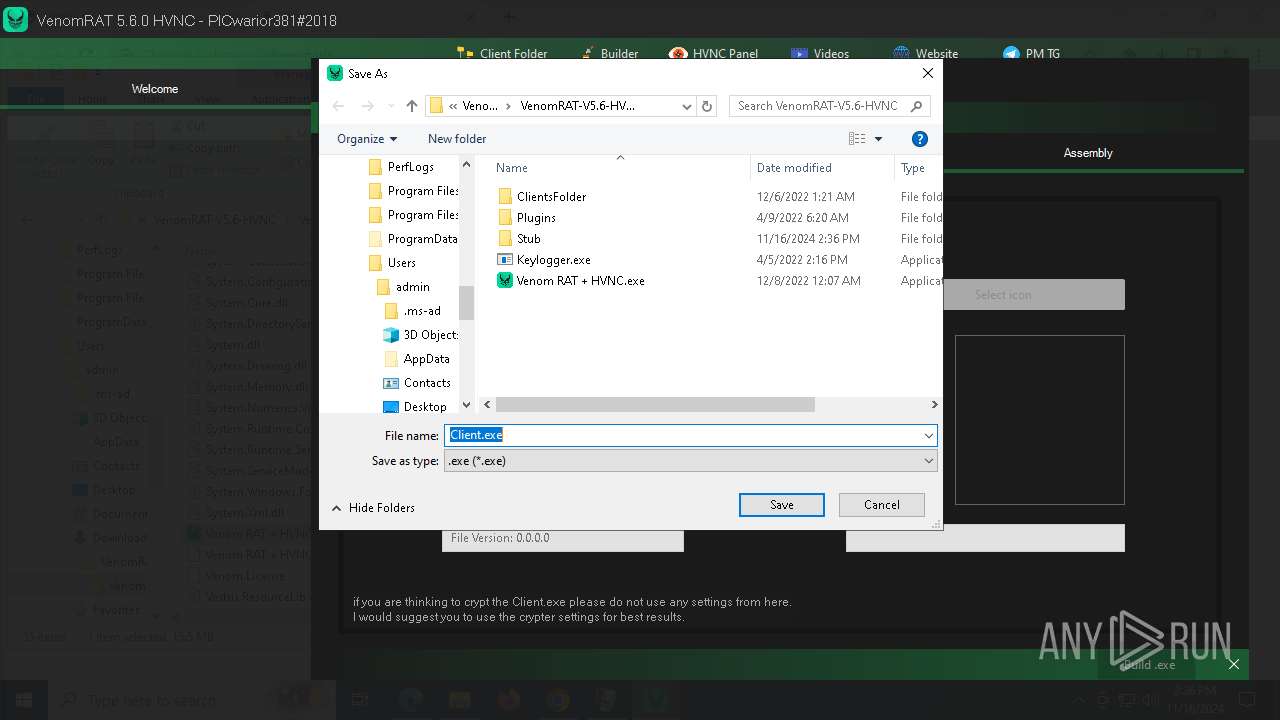Select AppData in folder tree
This screenshot has width=1280, height=720.
(x=417, y=359)
